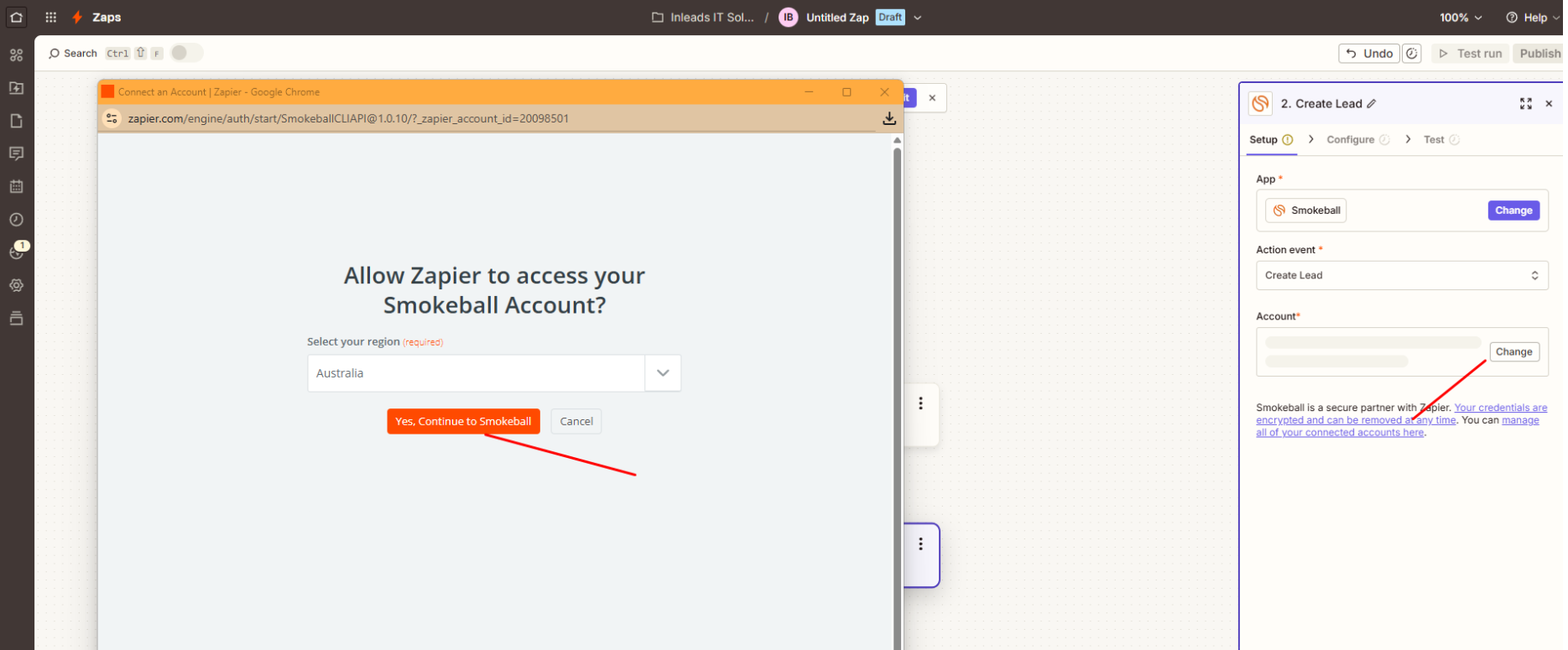The width and height of the screenshot is (1568, 650).
Task: Open the Zapier home icon
Action: click(x=17, y=17)
